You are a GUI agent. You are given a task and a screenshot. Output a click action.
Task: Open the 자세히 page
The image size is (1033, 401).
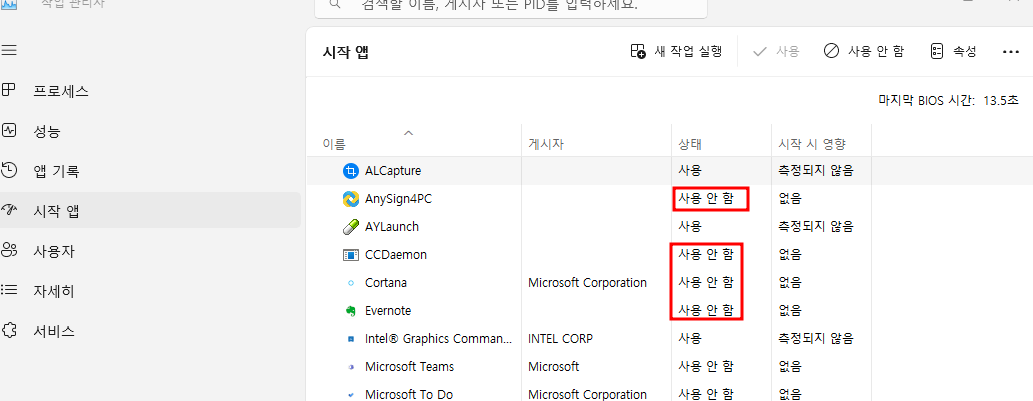pos(150,291)
